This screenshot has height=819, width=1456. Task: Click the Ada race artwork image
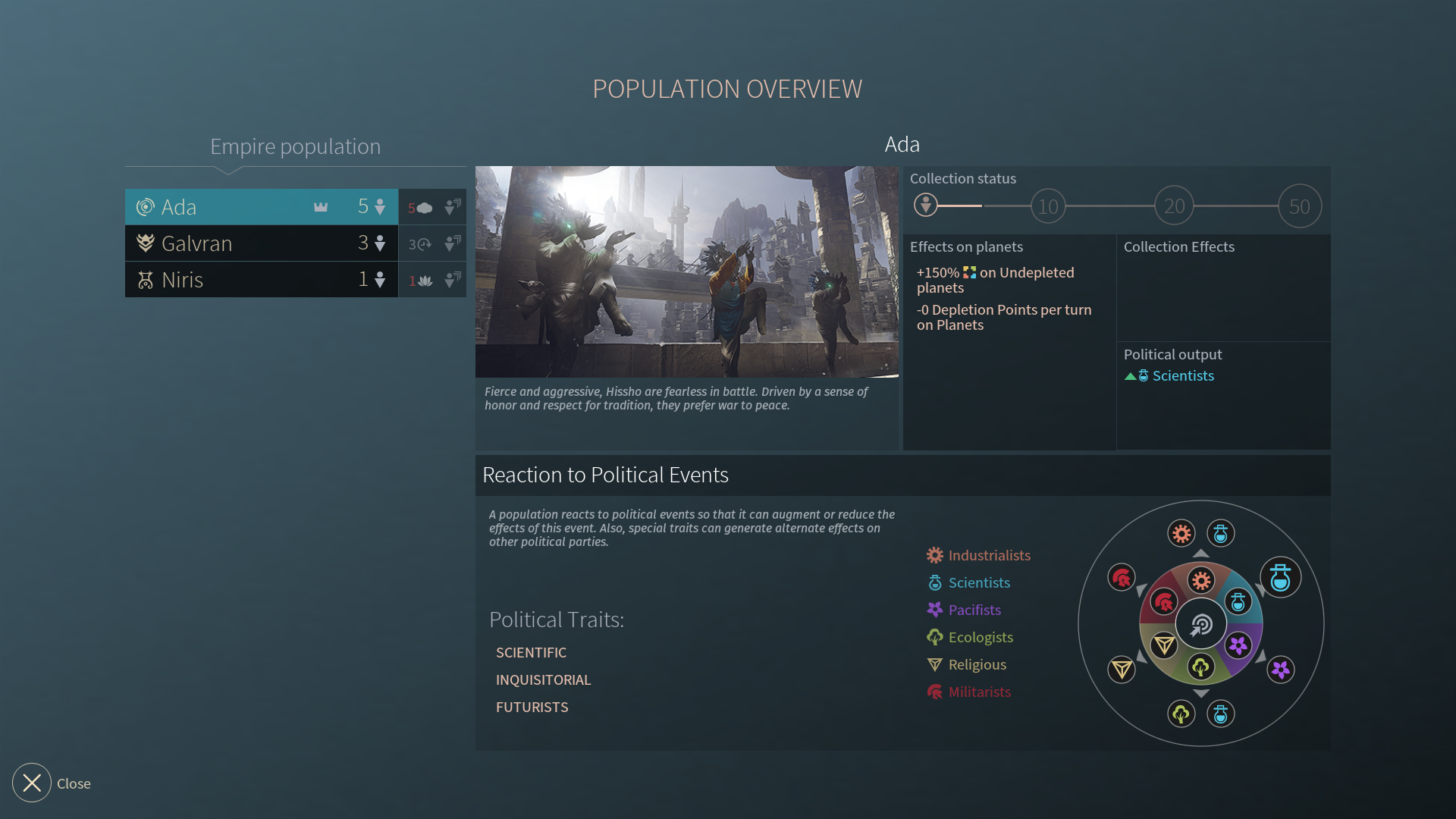pyautogui.click(x=687, y=271)
